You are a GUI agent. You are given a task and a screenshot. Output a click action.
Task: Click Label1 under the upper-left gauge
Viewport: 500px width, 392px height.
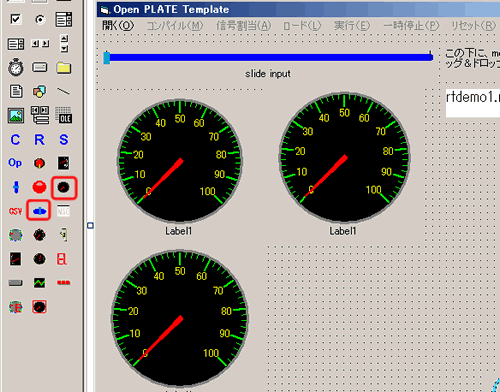tap(178, 231)
